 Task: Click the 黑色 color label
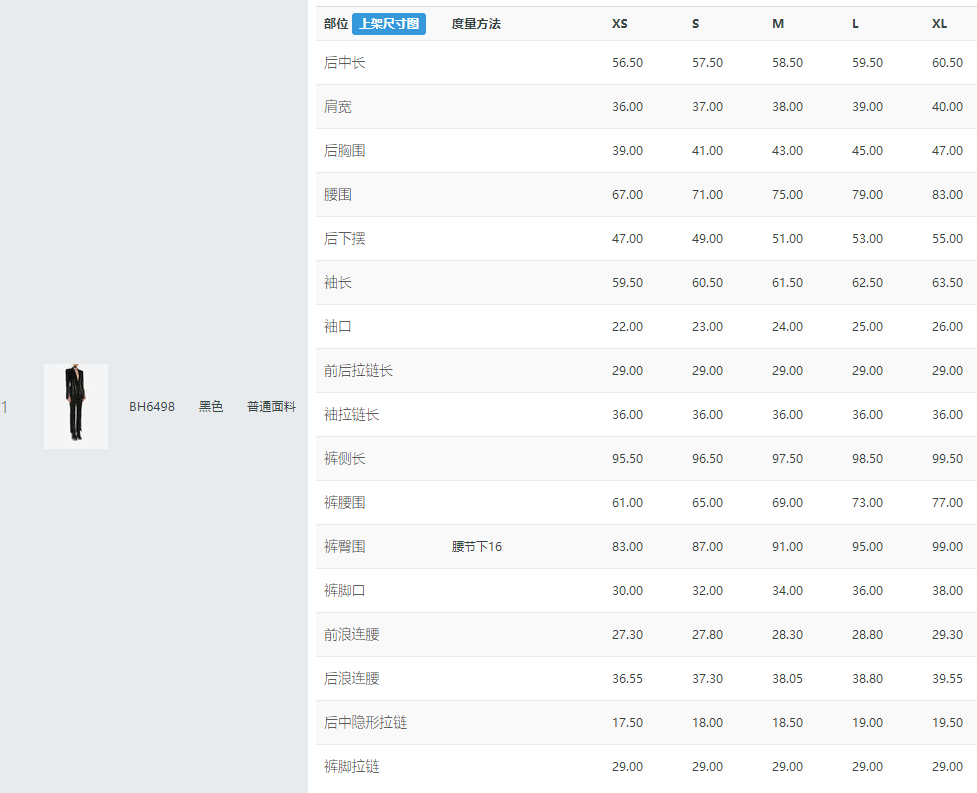coord(211,407)
